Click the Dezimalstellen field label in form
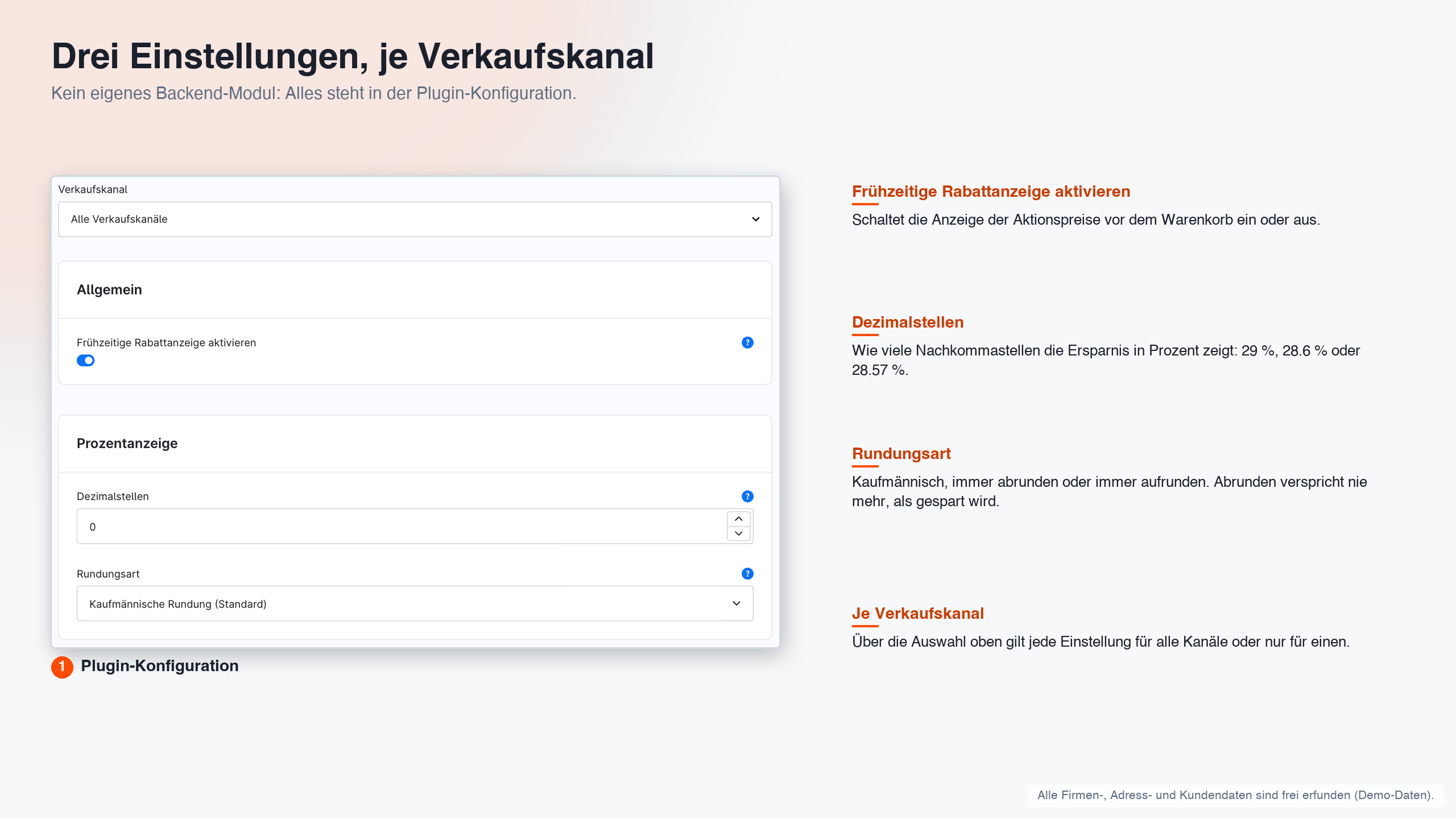Viewport: 1456px width, 819px height. click(x=113, y=497)
